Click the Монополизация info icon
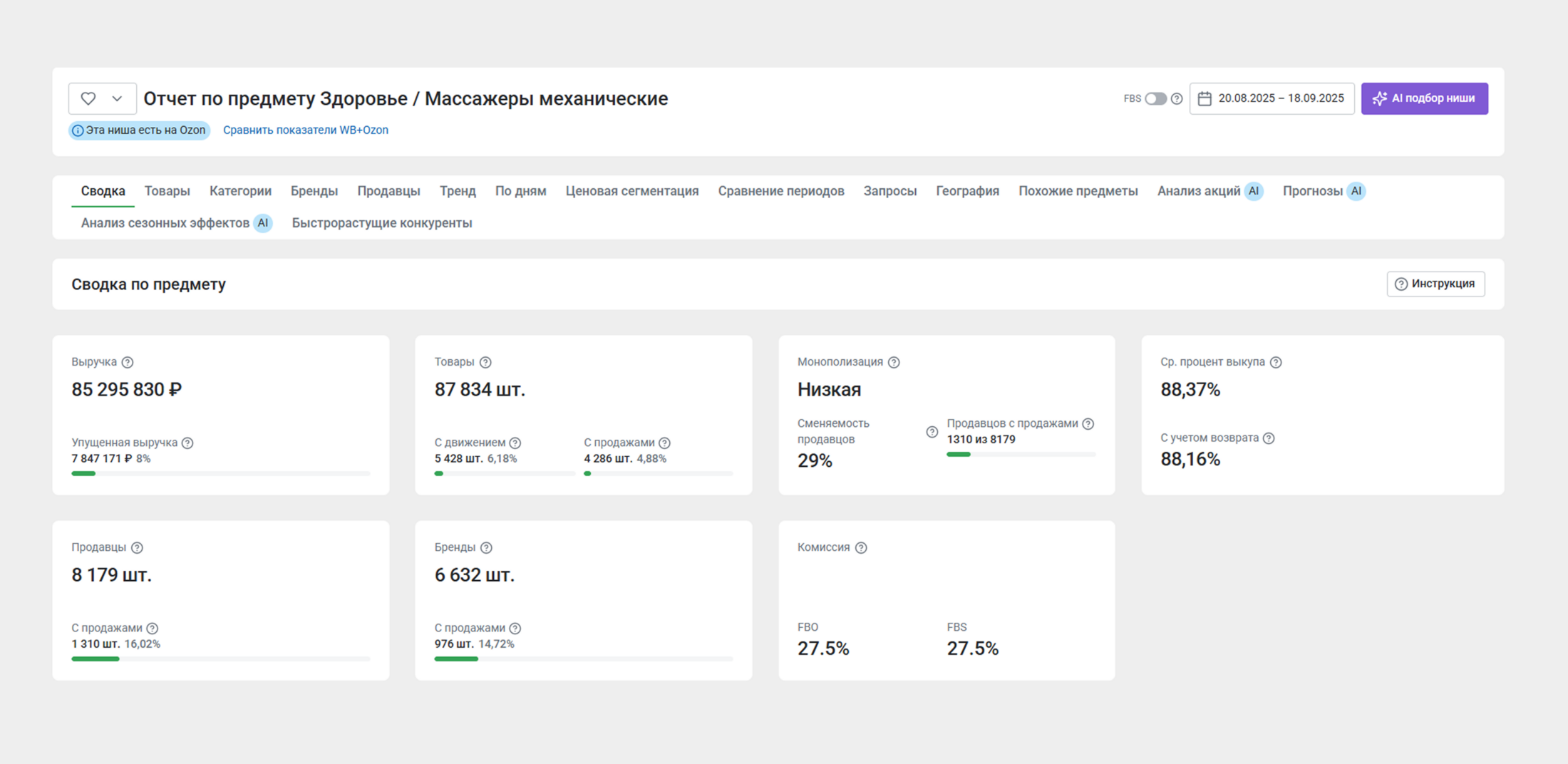Screen dimensions: 1568x764 point(894,362)
